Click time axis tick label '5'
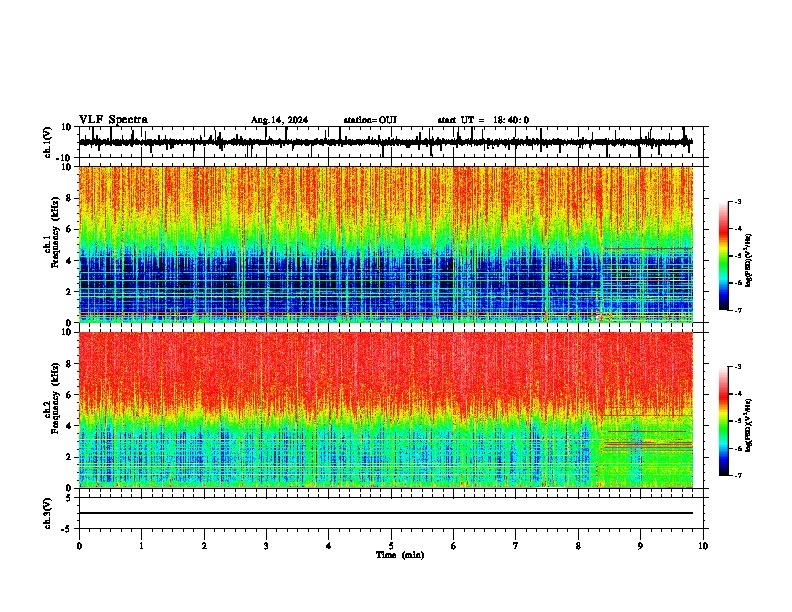Screen dimensions: 792x612 coord(391,546)
